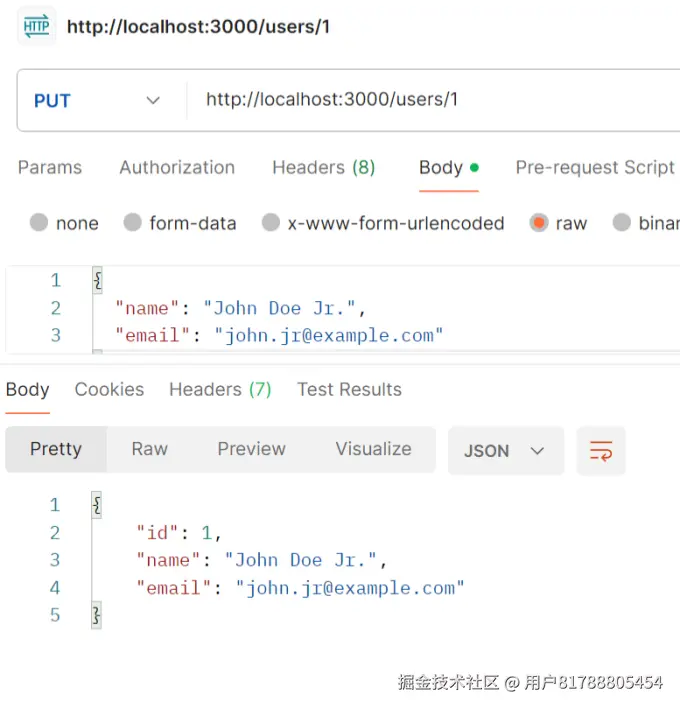Open the PUT method dropdown

click(x=97, y=100)
